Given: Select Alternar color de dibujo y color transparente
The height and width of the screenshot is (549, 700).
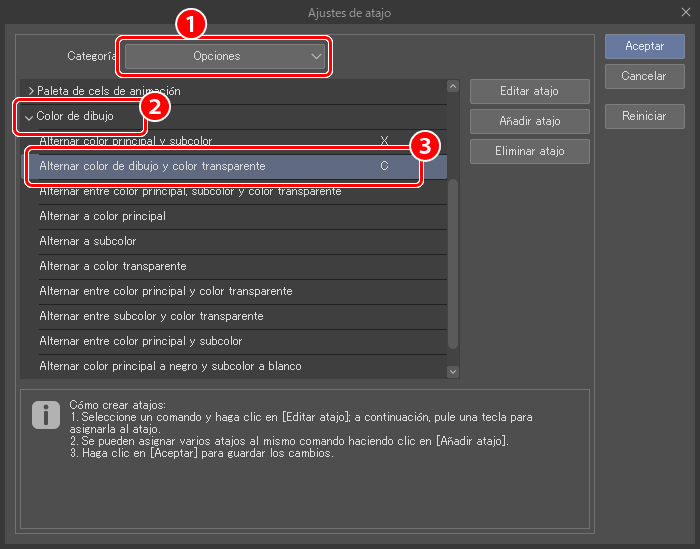Looking at the screenshot, I should click(x=152, y=166).
